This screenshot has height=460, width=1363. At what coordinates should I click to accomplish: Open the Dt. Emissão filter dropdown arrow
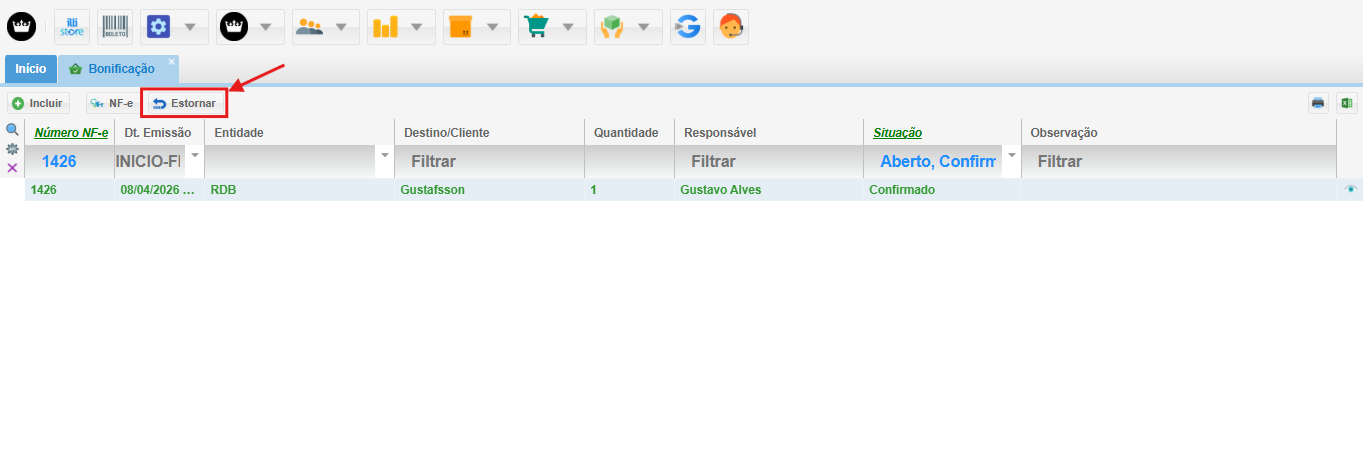tap(195, 156)
